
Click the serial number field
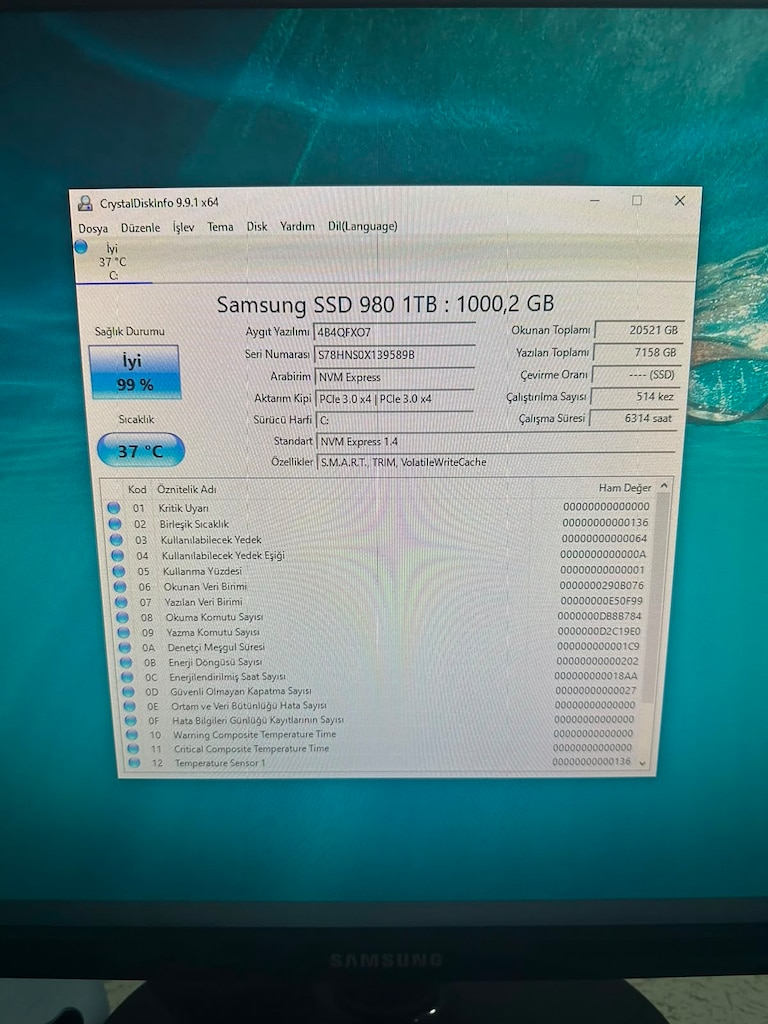click(394, 354)
